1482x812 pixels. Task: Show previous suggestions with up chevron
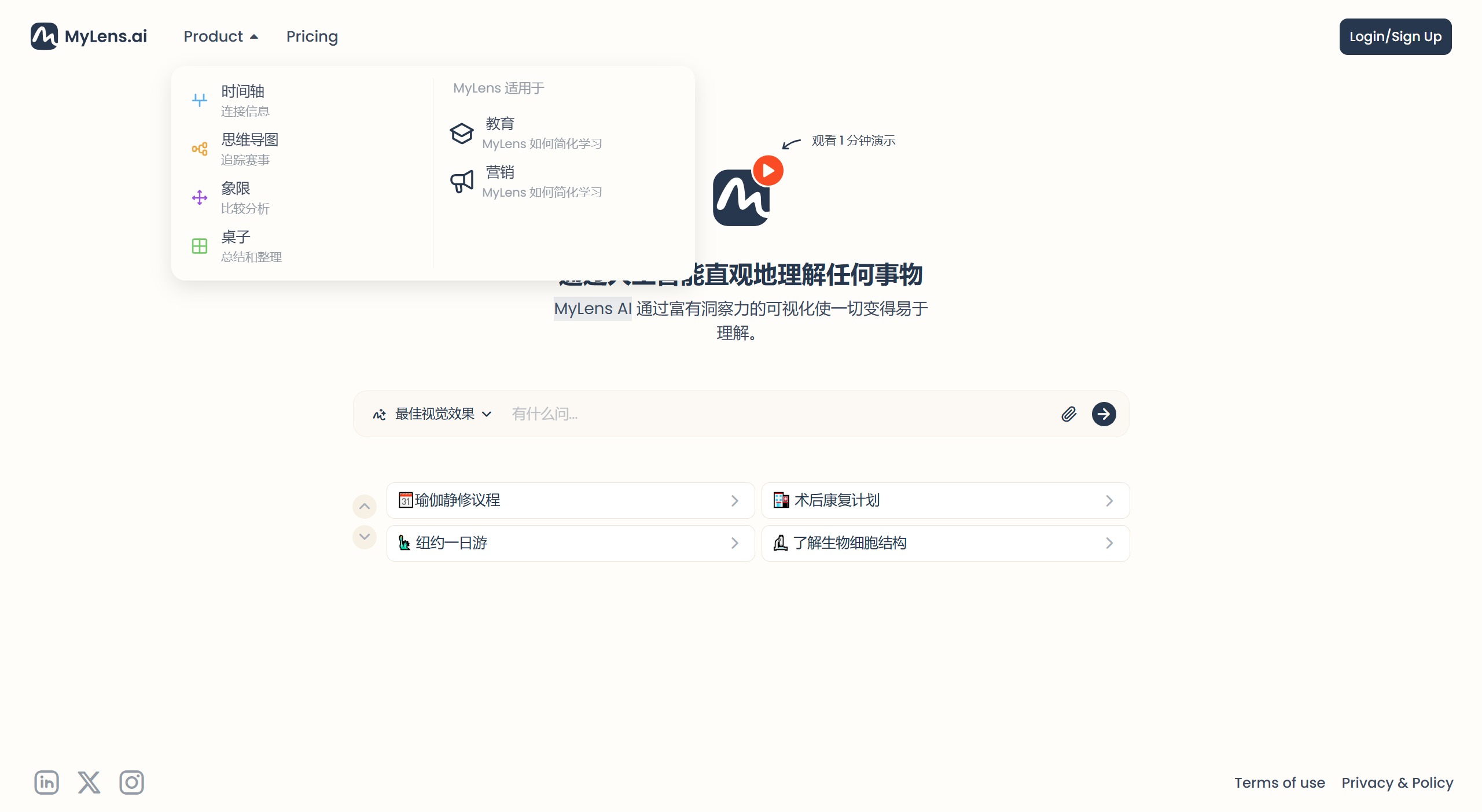(365, 507)
